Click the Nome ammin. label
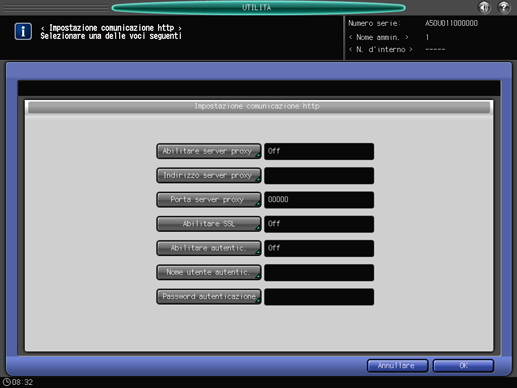The height and width of the screenshot is (388, 517). point(378,37)
